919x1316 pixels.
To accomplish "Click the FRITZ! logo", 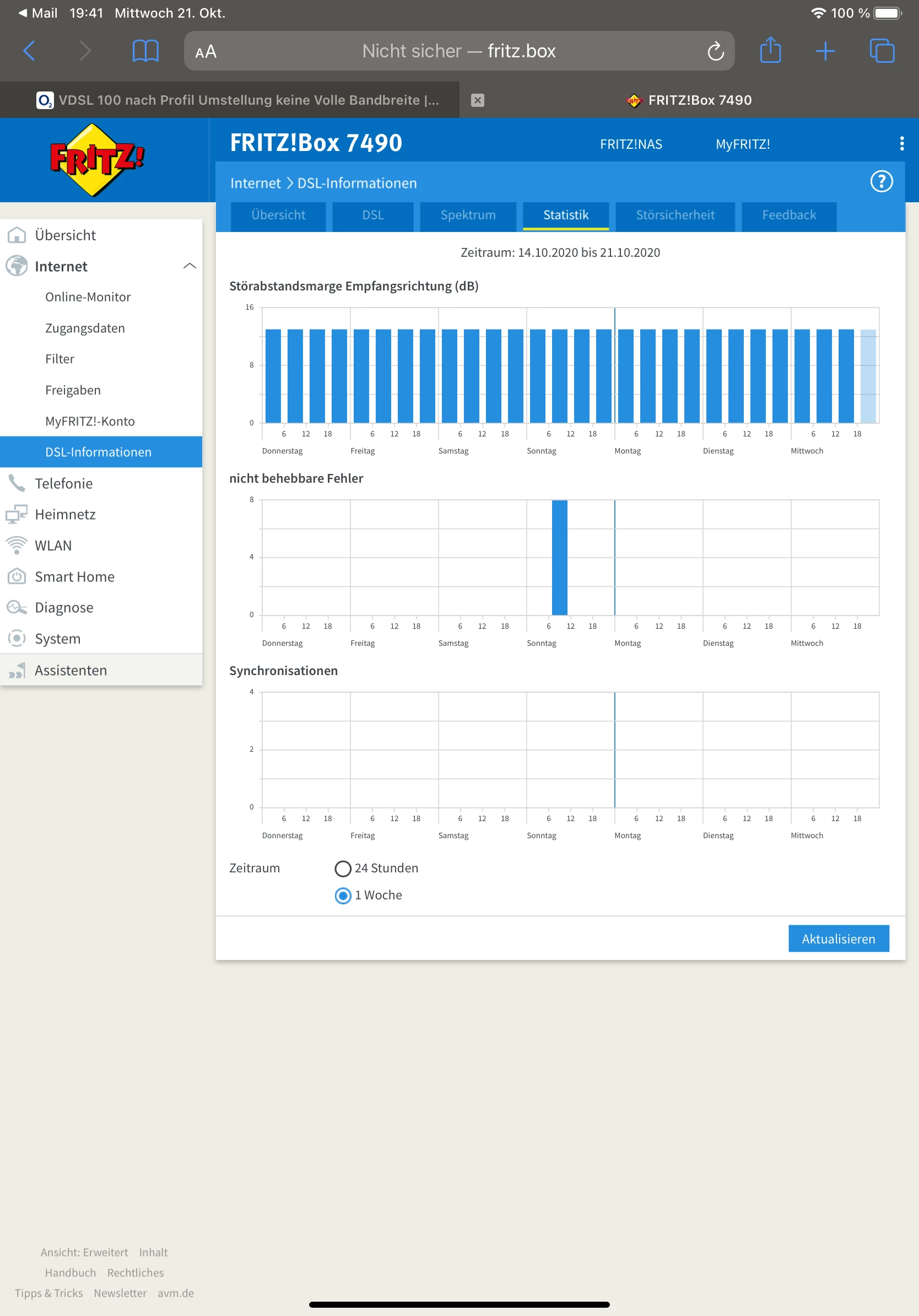I will (x=98, y=159).
